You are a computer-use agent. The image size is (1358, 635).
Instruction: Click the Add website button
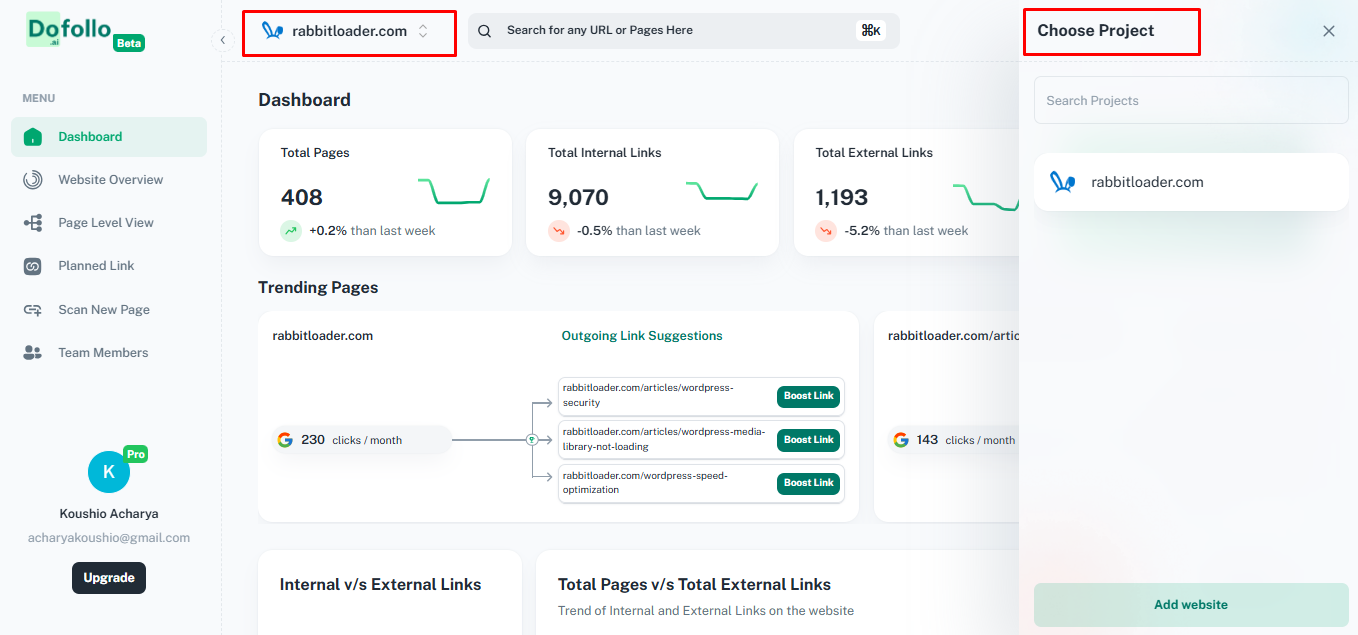1191,605
